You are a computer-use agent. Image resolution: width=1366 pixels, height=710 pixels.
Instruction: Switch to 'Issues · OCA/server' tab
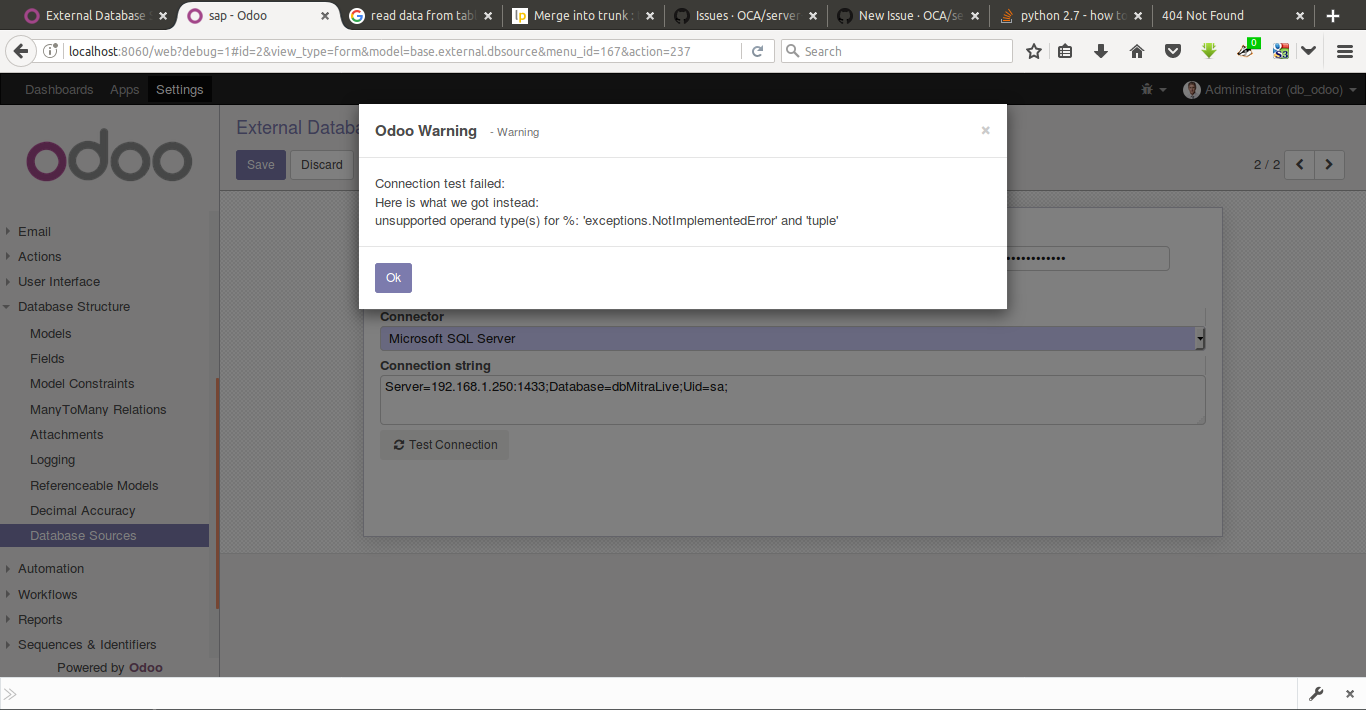(x=746, y=15)
